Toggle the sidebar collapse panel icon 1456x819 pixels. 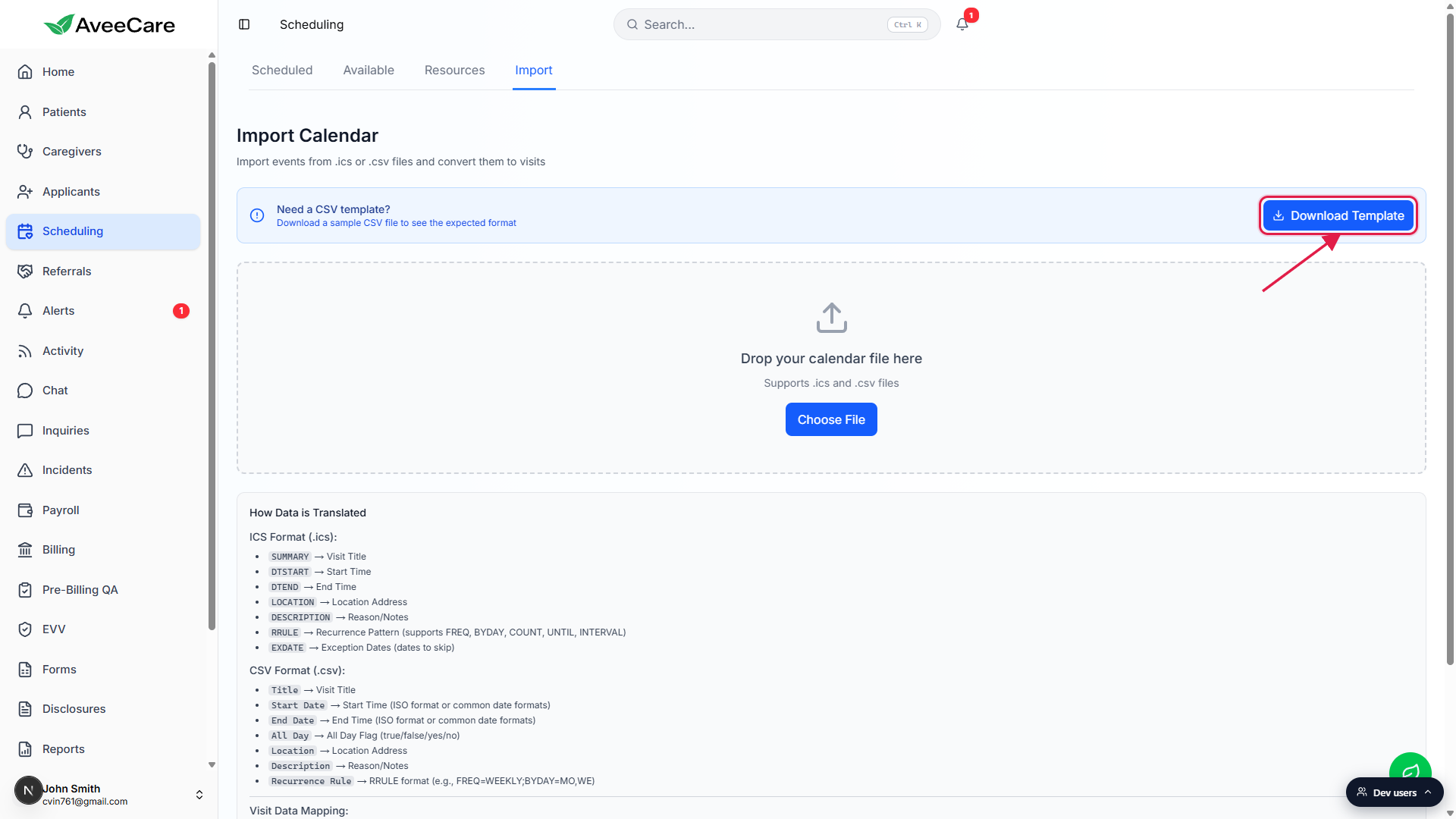(x=244, y=24)
